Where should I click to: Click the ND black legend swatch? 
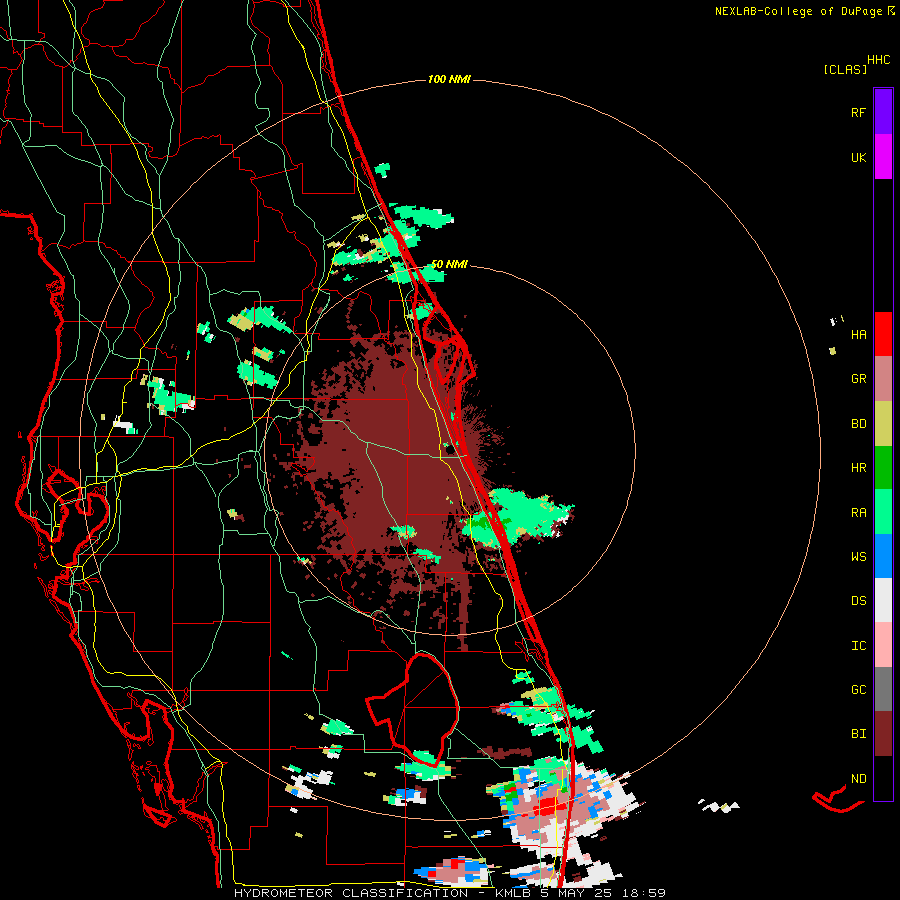point(883,778)
